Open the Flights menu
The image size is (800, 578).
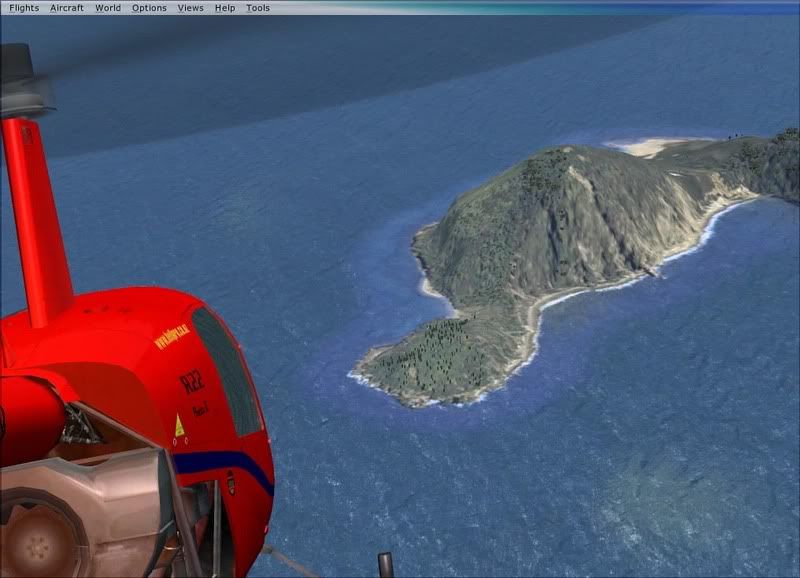(x=23, y=8)
